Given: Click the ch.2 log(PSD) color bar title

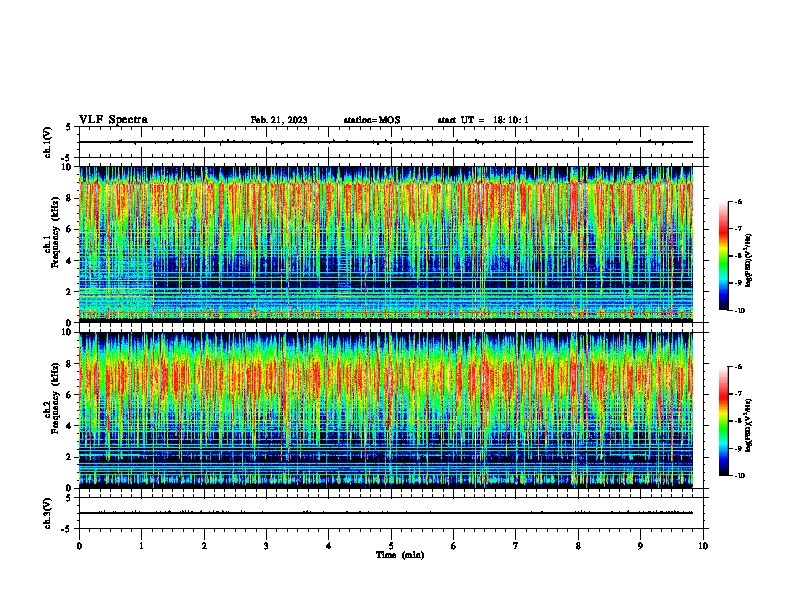Looking at the screenshot, I should click(x=749, y=425).
